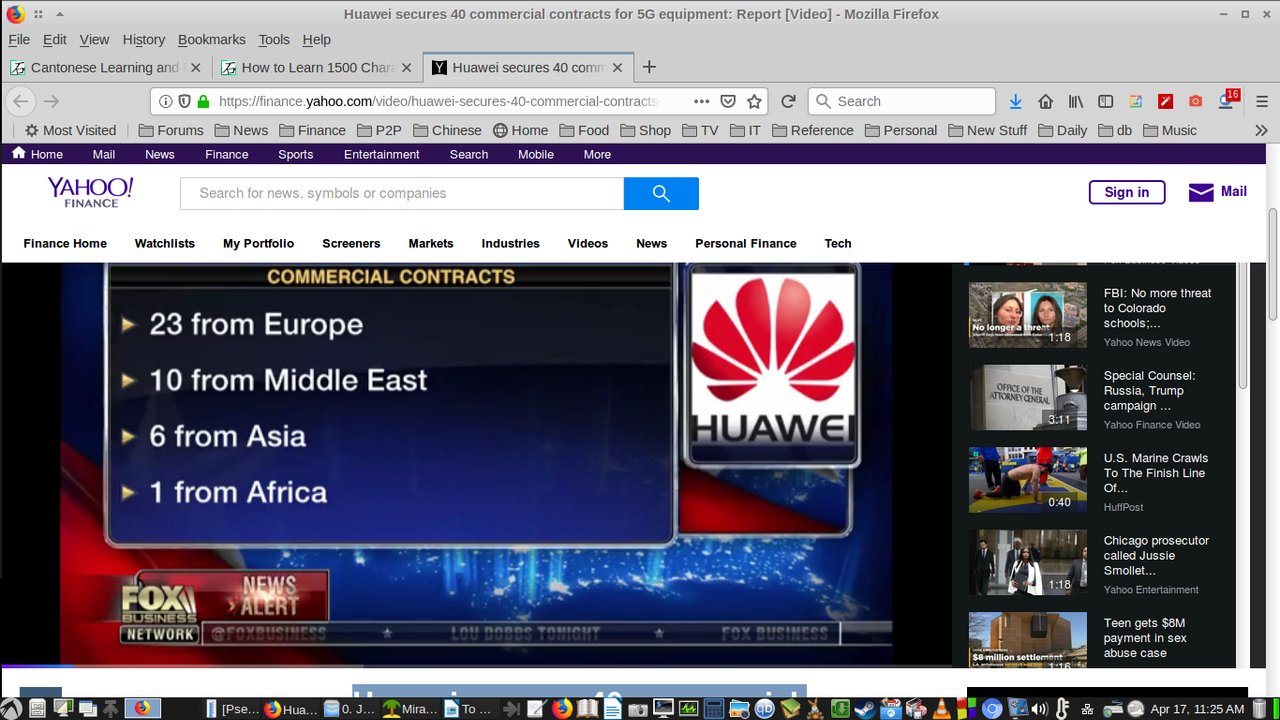Open the calculator from the taskbar

click(x=714, y=708)
